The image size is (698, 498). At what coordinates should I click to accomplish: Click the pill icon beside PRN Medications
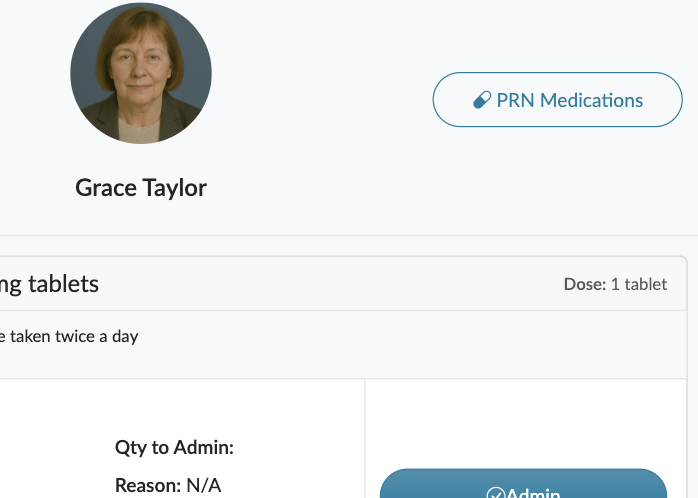click(482, 100)
